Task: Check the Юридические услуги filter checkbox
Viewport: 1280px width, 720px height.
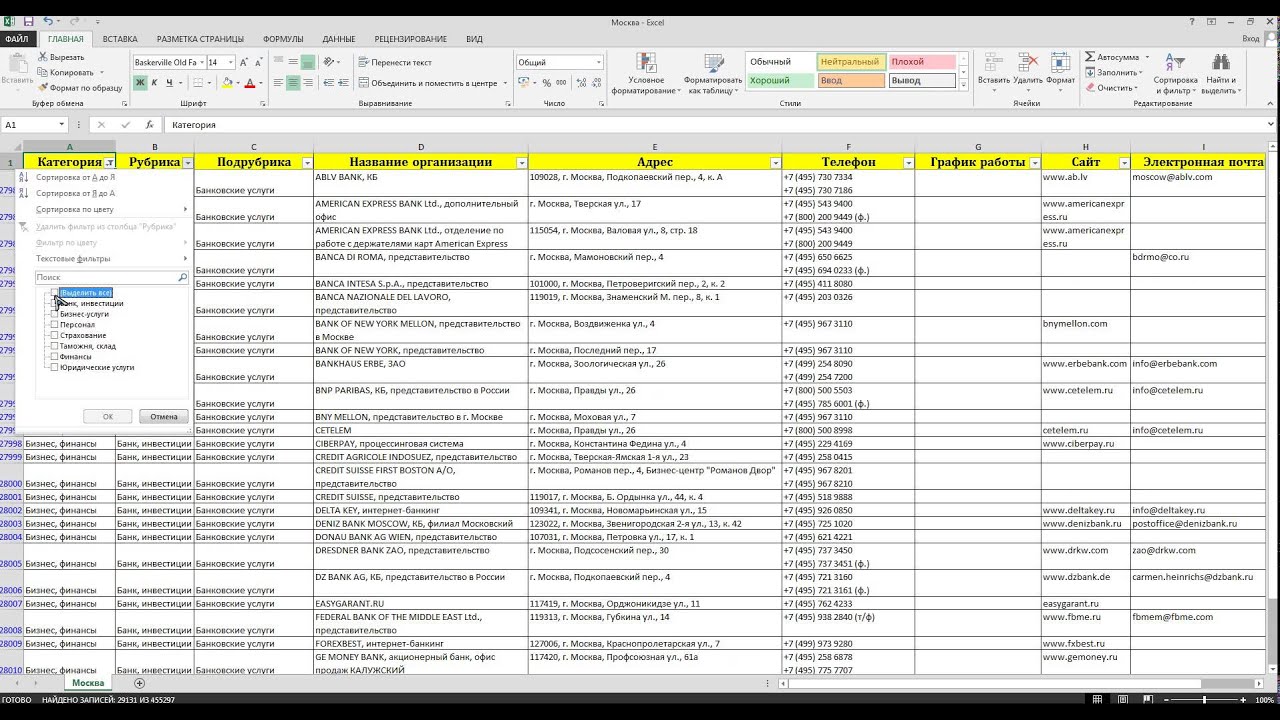Action: coord(55,367)
